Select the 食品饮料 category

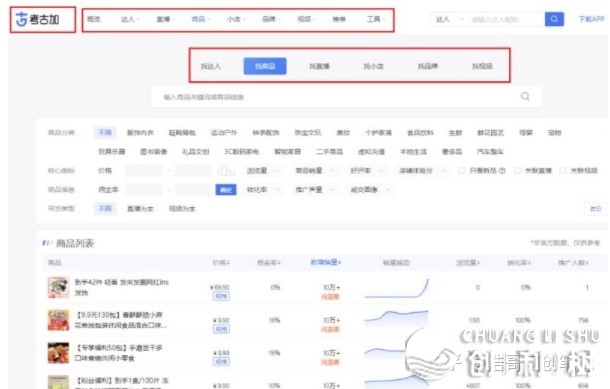pos(420,133)
